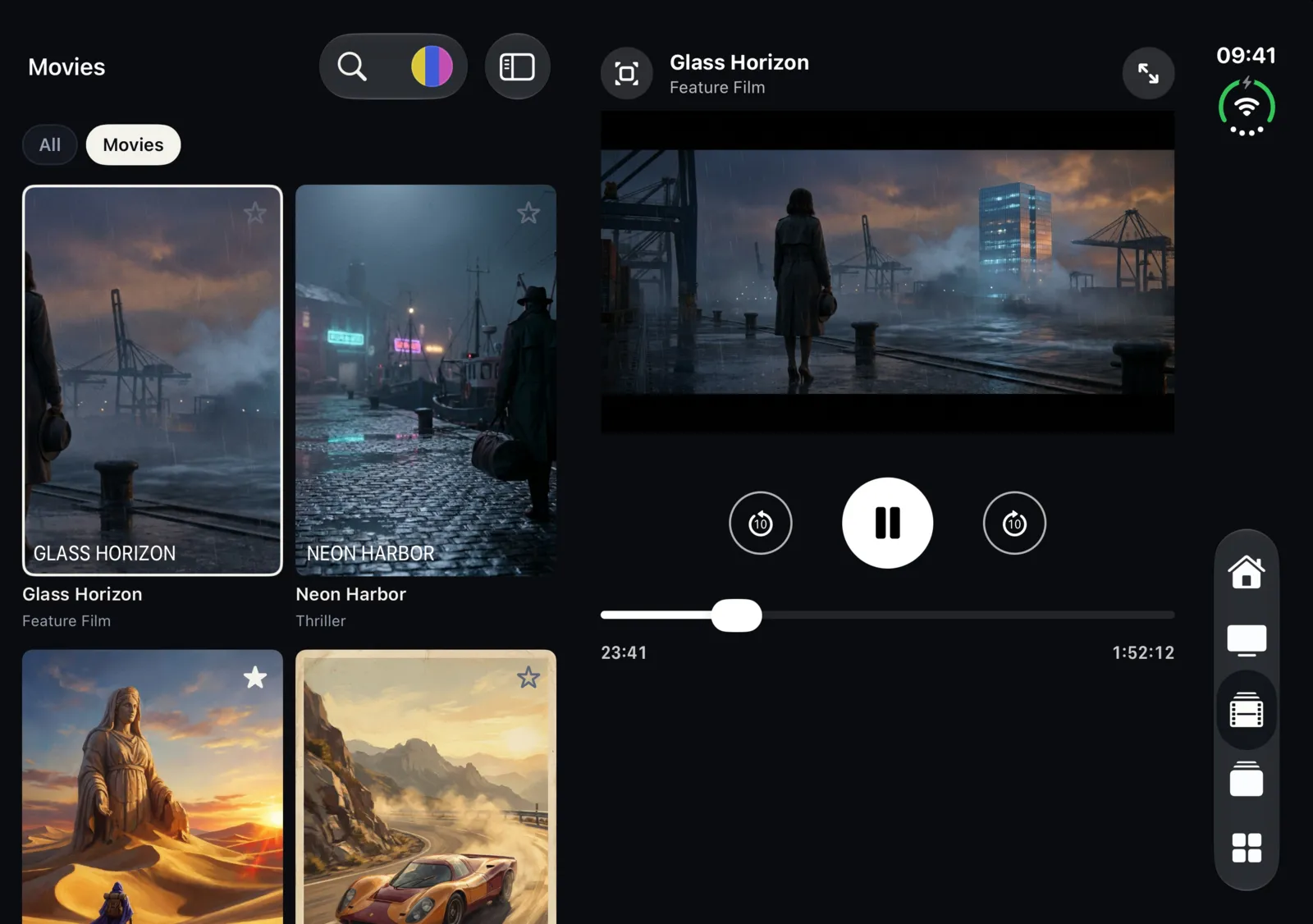
Task: Pause the Glass Horizon playback
Action: 887,523
